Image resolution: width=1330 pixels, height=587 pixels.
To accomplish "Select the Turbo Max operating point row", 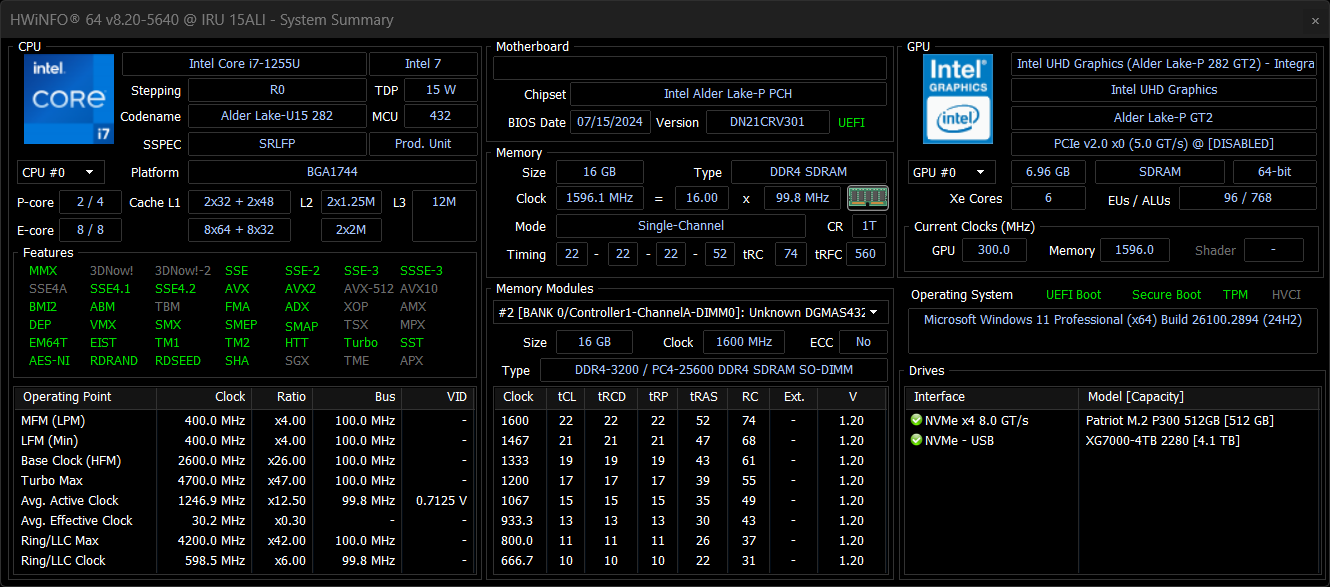I will click(x=245, y=480).
